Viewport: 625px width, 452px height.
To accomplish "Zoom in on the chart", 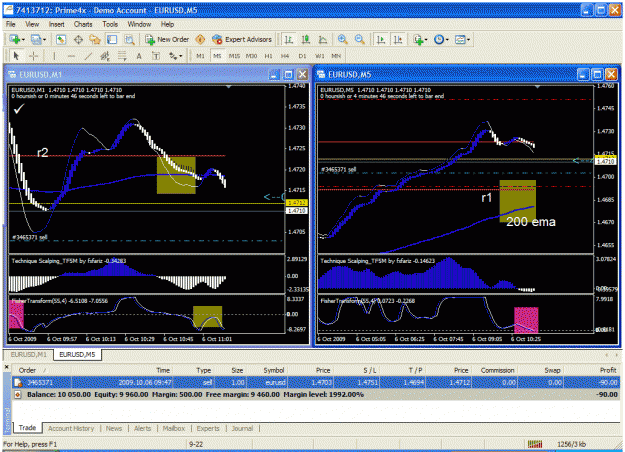I will pos(342,39).
